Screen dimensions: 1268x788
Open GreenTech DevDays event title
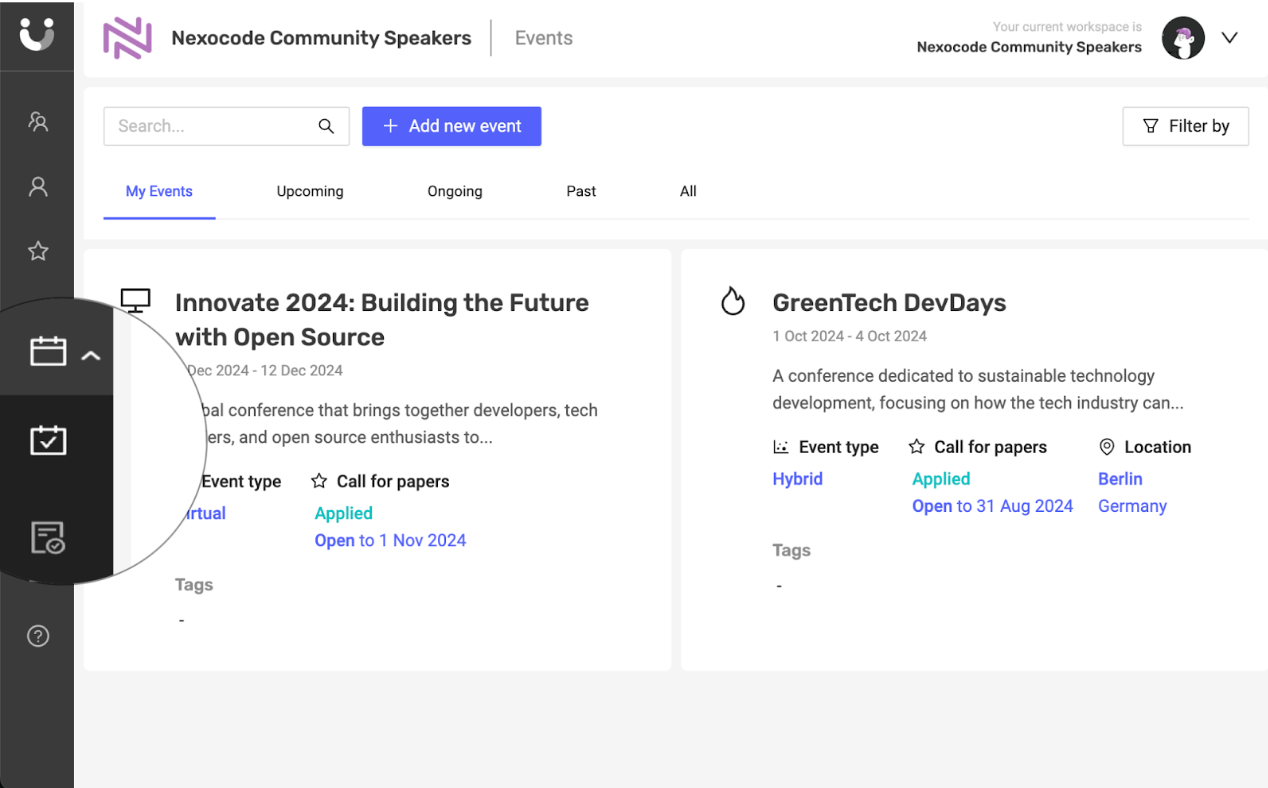pyautogui.click(x=889, y=303)
